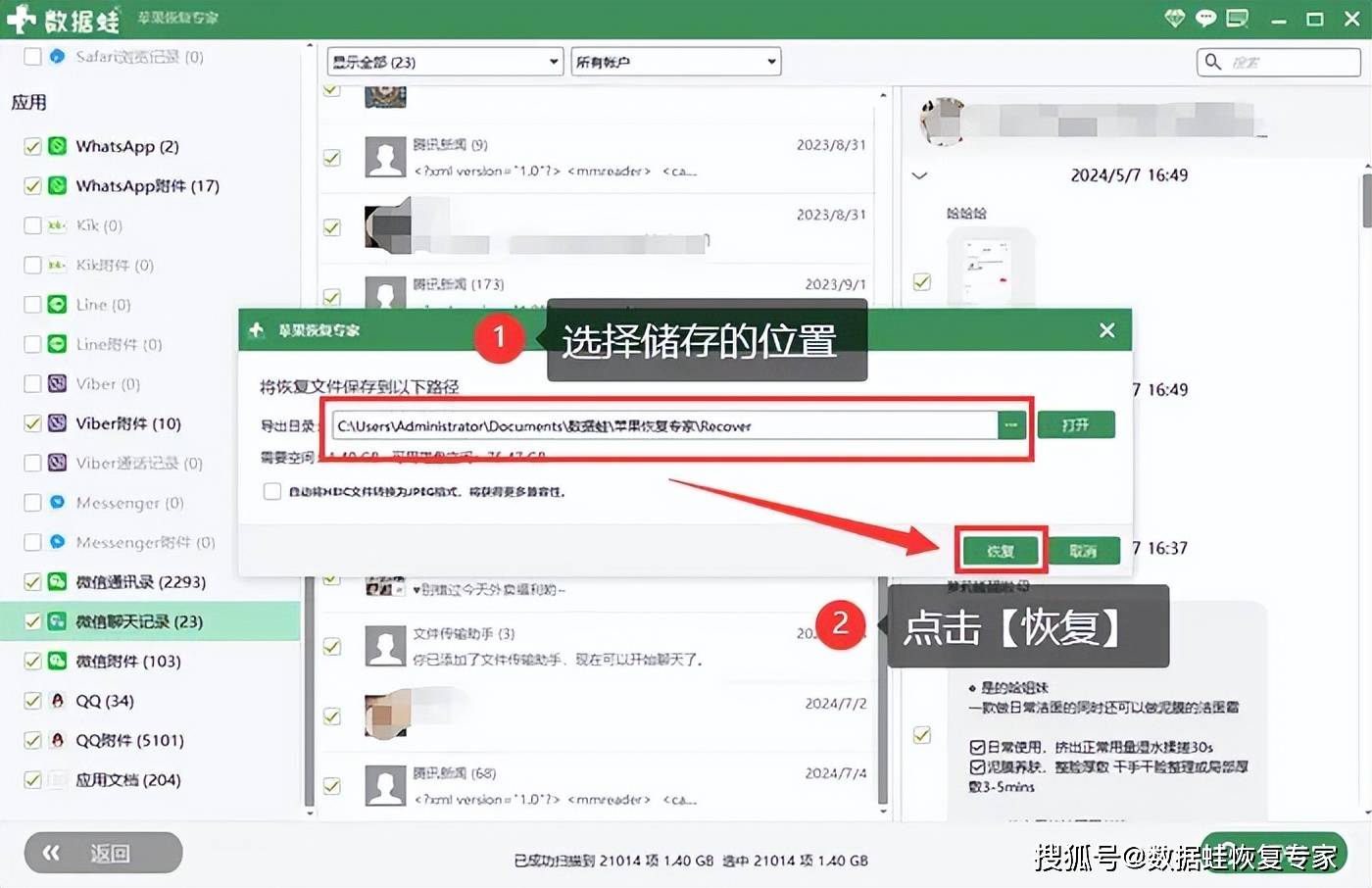Screen dimensions: 1372x888
Task: Select QQ附件 (5101) in sidebar
Action: pos(129,740)
